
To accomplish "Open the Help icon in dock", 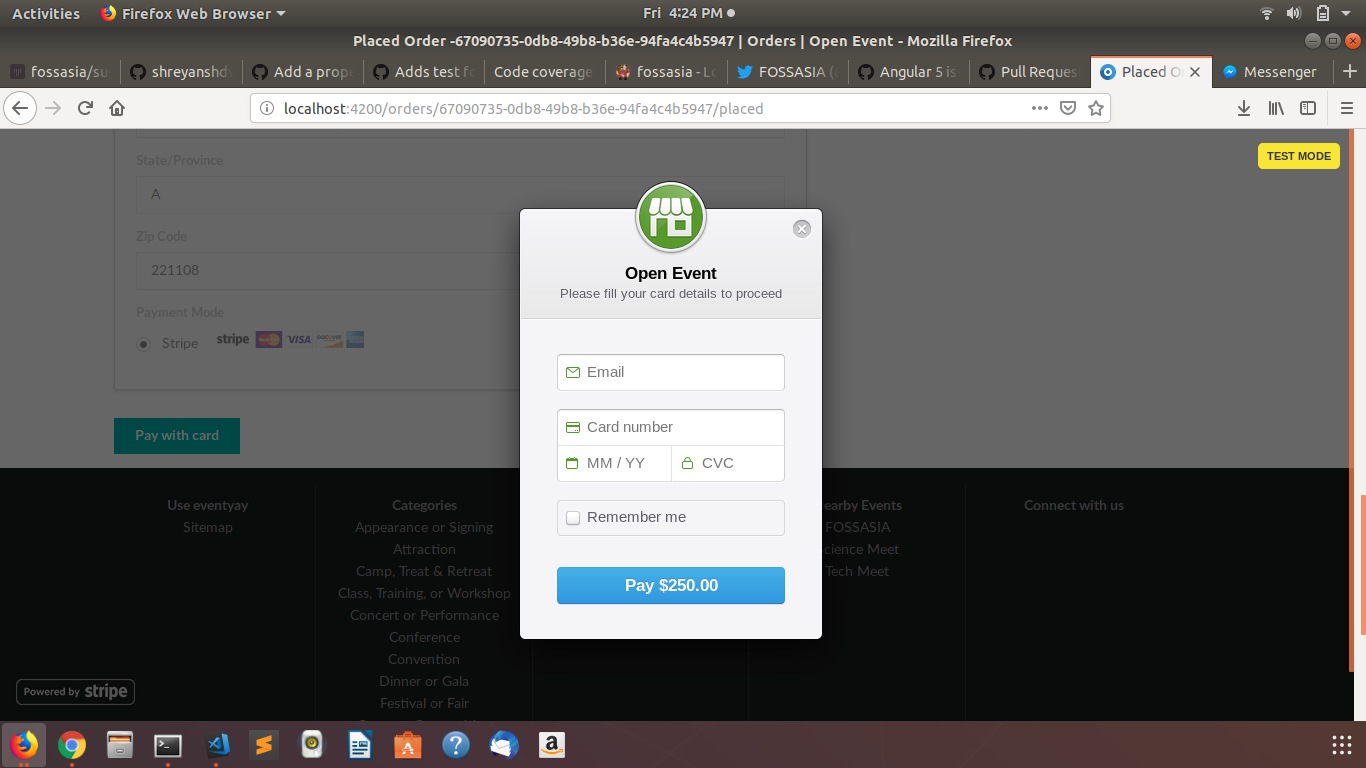I will (456, 745).
